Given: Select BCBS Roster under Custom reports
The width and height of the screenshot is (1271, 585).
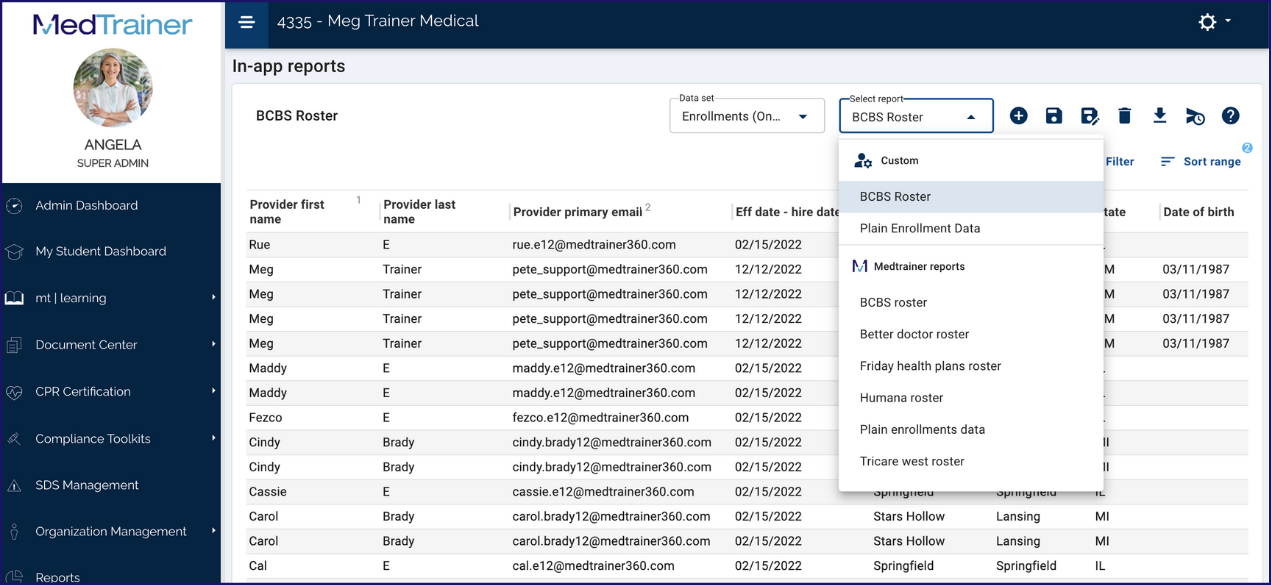Looking at the screenshot, I should click(971, 197).
